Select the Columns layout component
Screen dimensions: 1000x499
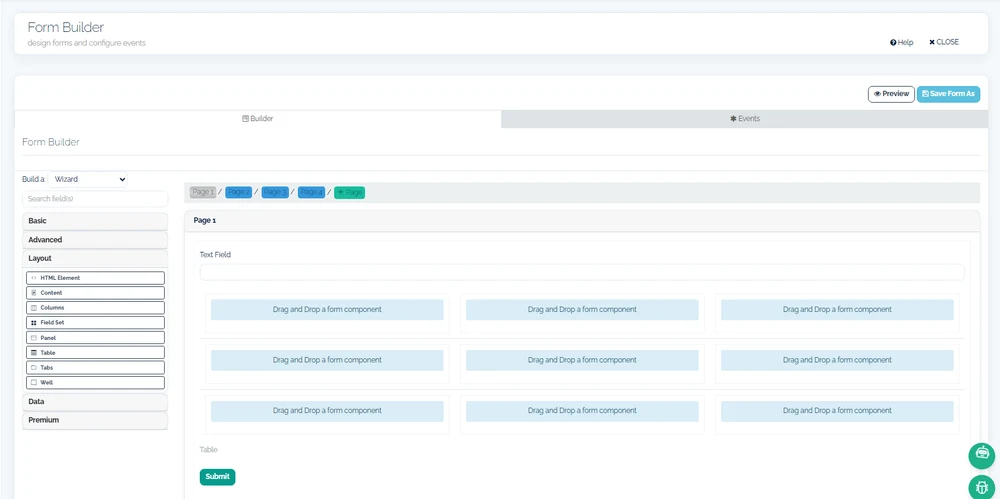click(95, 308)
